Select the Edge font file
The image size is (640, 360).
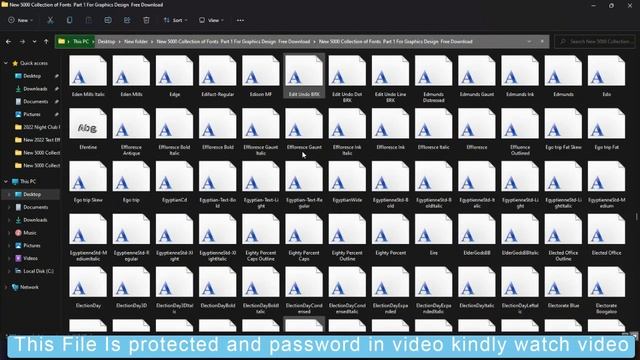tap(175, 76)
